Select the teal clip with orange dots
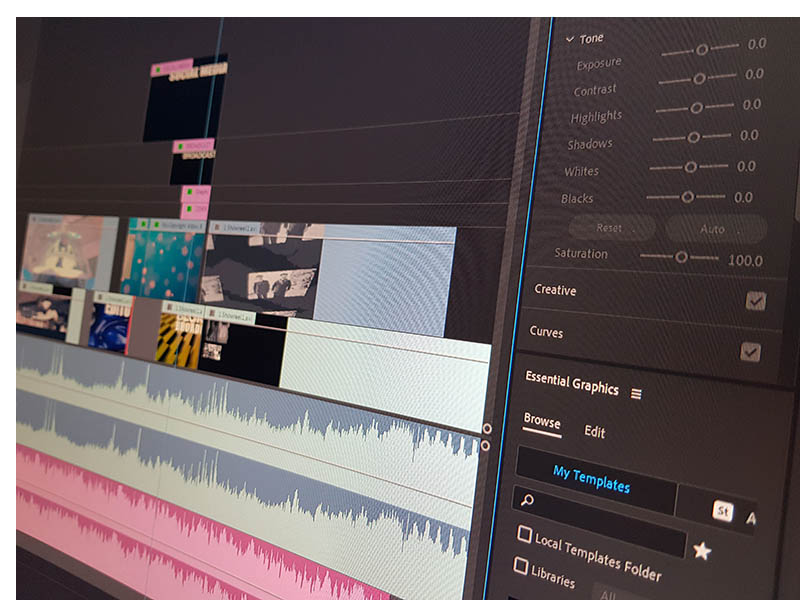 162,260
